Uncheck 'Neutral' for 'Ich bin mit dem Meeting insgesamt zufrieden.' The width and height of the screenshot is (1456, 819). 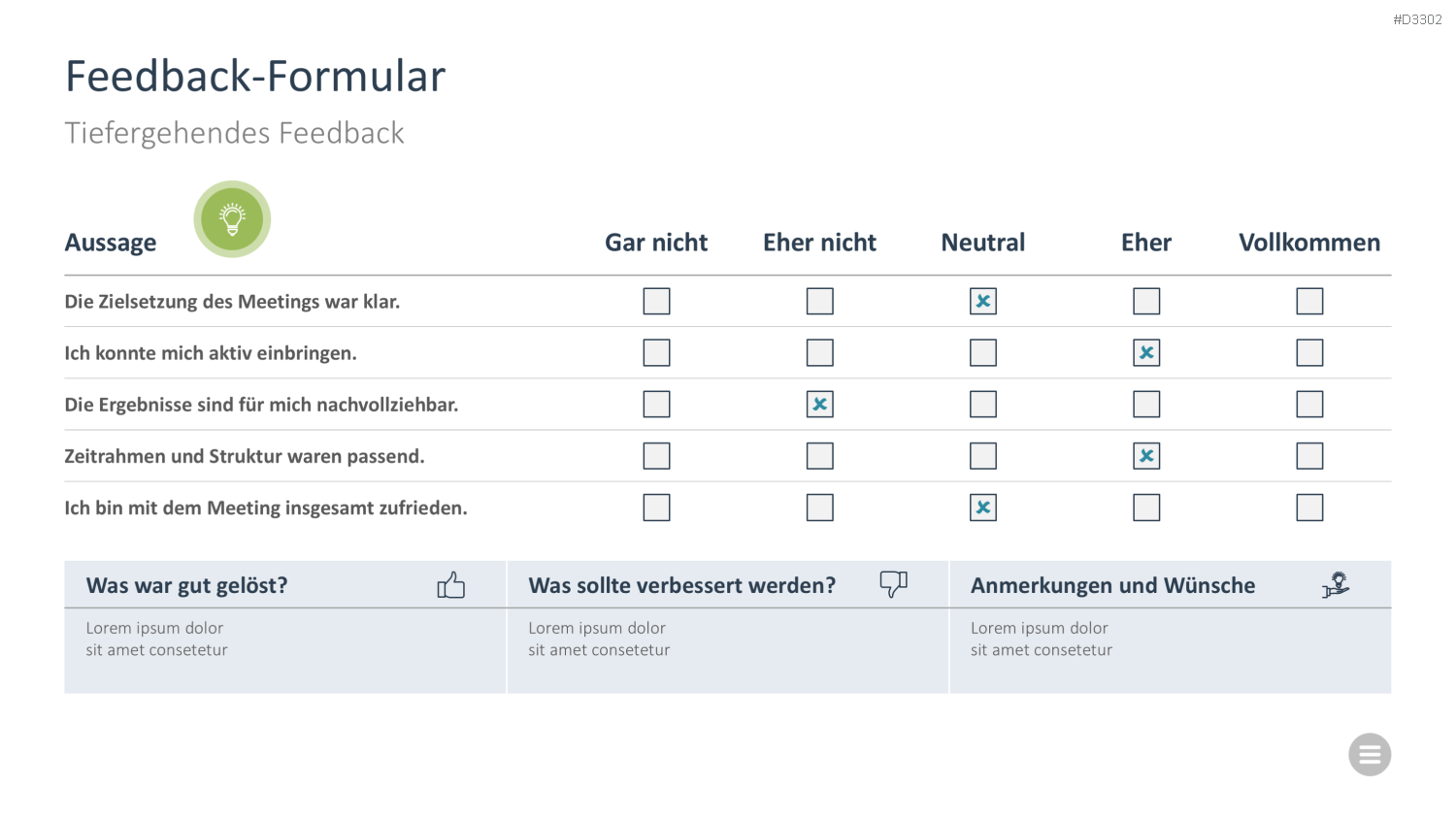pos(983,508)
